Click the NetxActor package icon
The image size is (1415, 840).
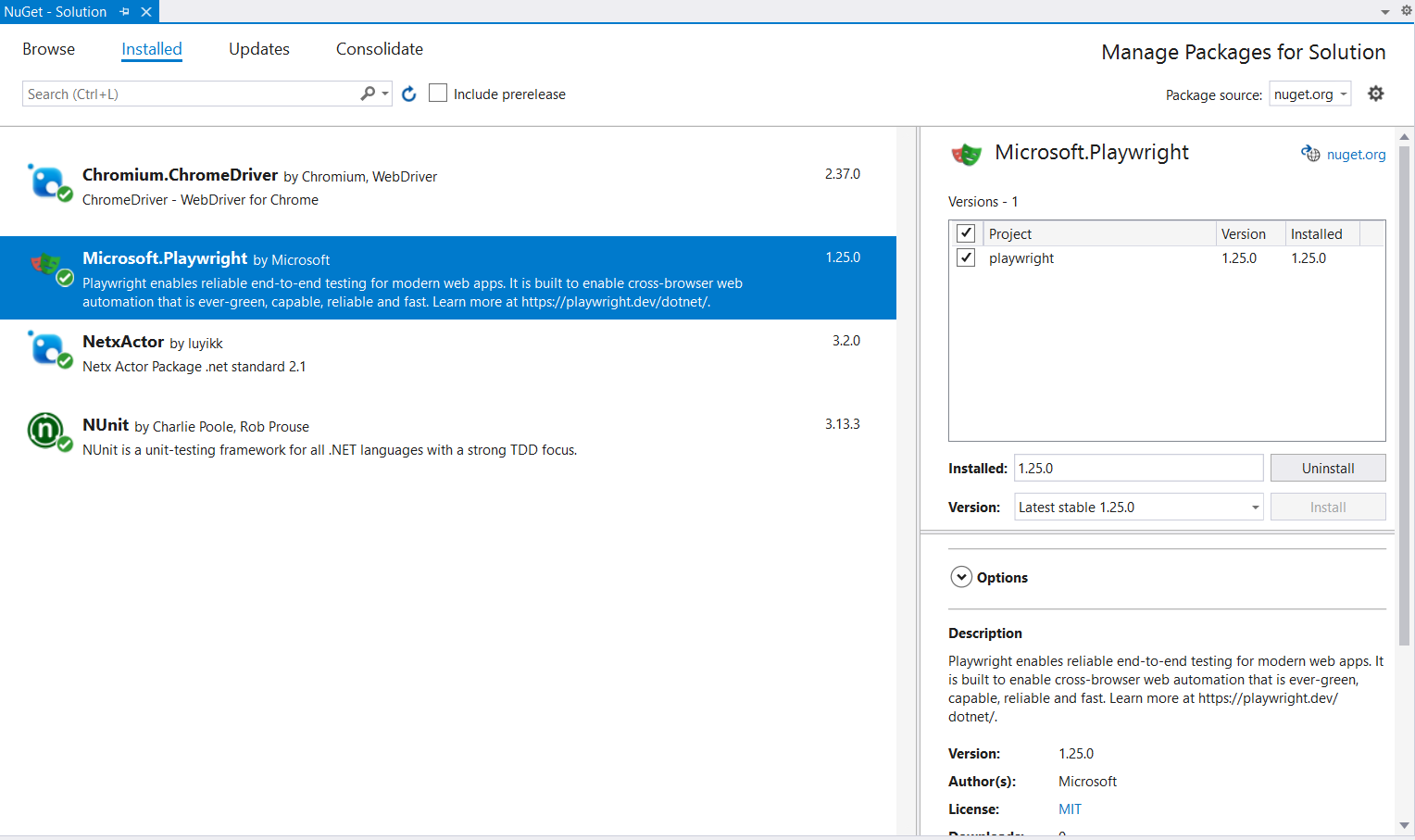pos(47,349)
